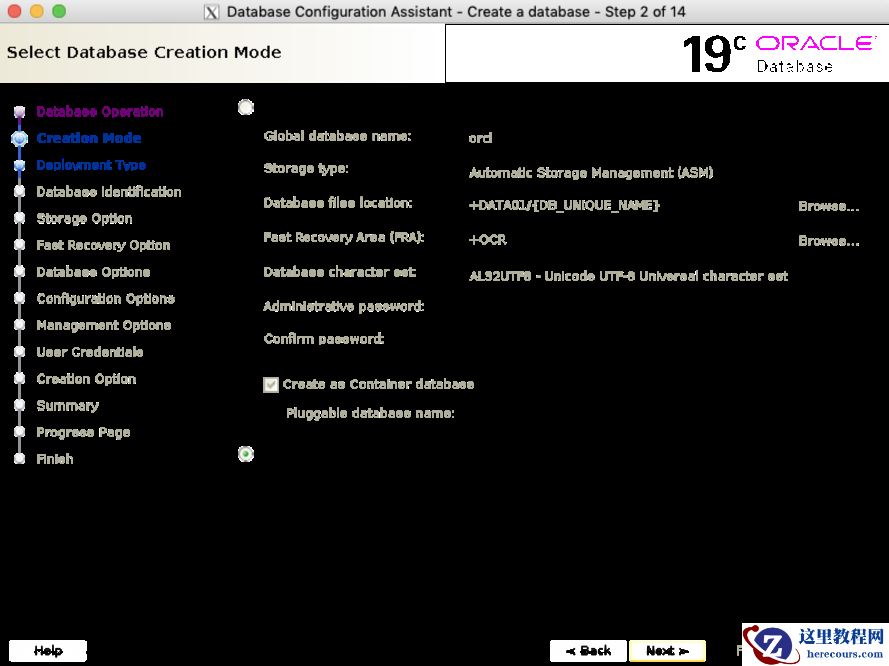Select the lower radio button below Pluggable database name
This screenshot has width=889, height=666.
[x=245, y=454]
